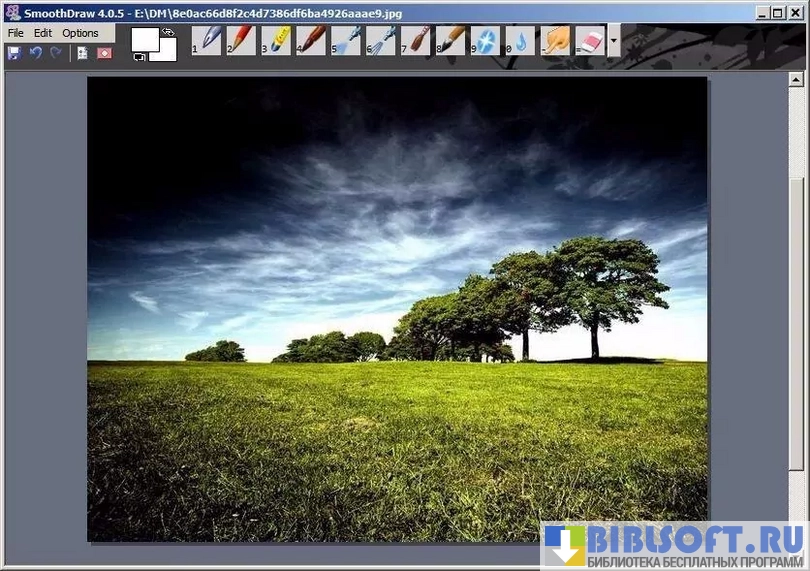This screenshot has height=571, width=810.
Task: Select the water drop blur tool
Action: pos(520,40)
